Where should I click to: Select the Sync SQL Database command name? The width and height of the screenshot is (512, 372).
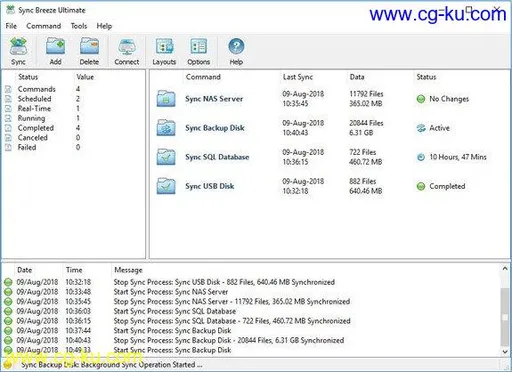[x=217, y=157]
